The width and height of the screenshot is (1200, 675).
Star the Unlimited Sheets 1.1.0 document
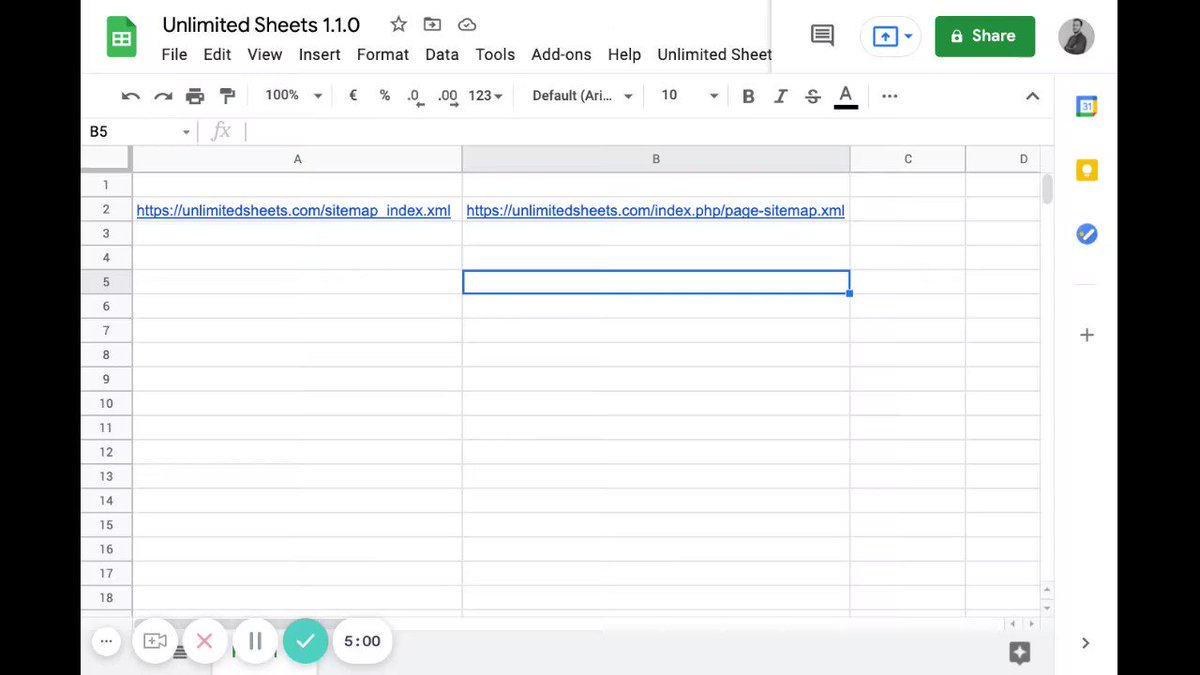398,24
